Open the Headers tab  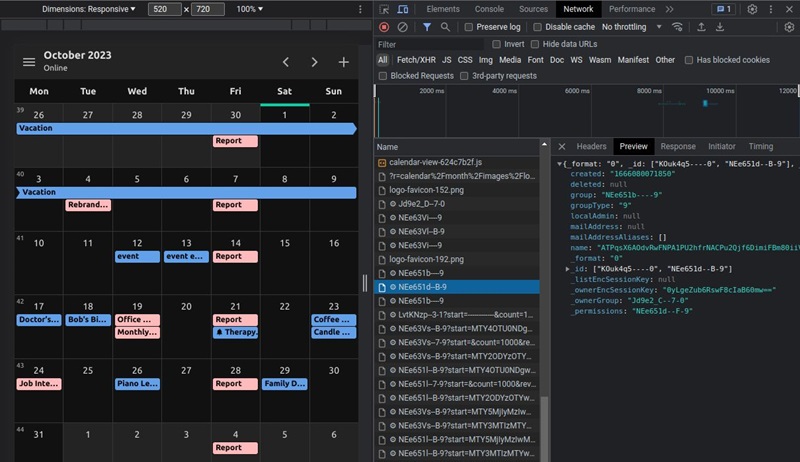point(591,146)
